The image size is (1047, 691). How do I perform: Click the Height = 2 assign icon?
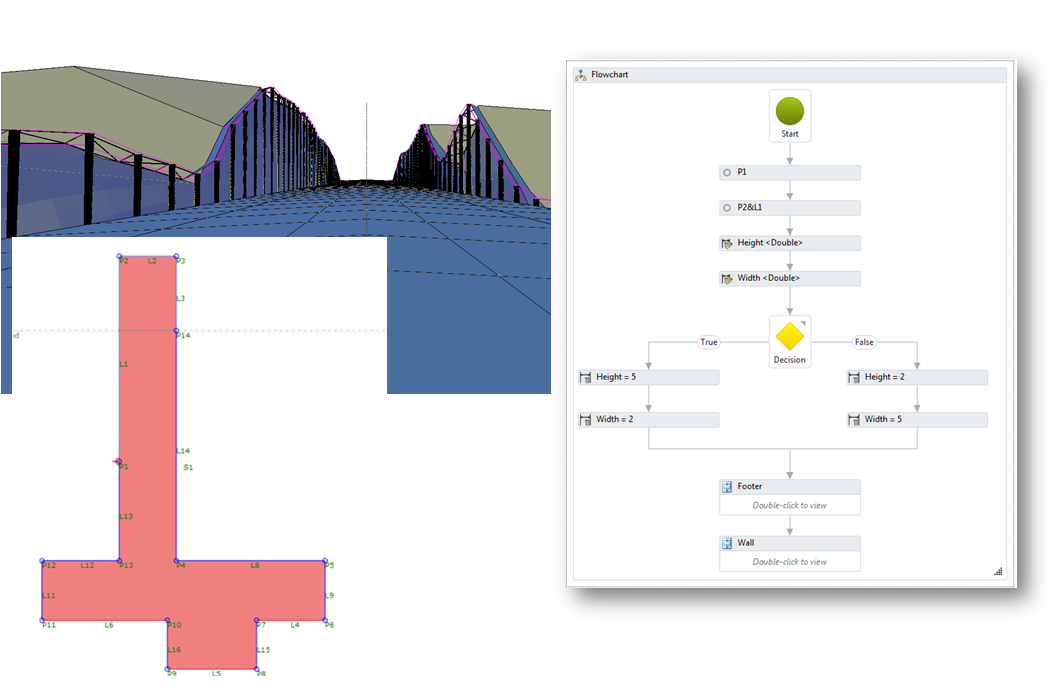(854, 377)
